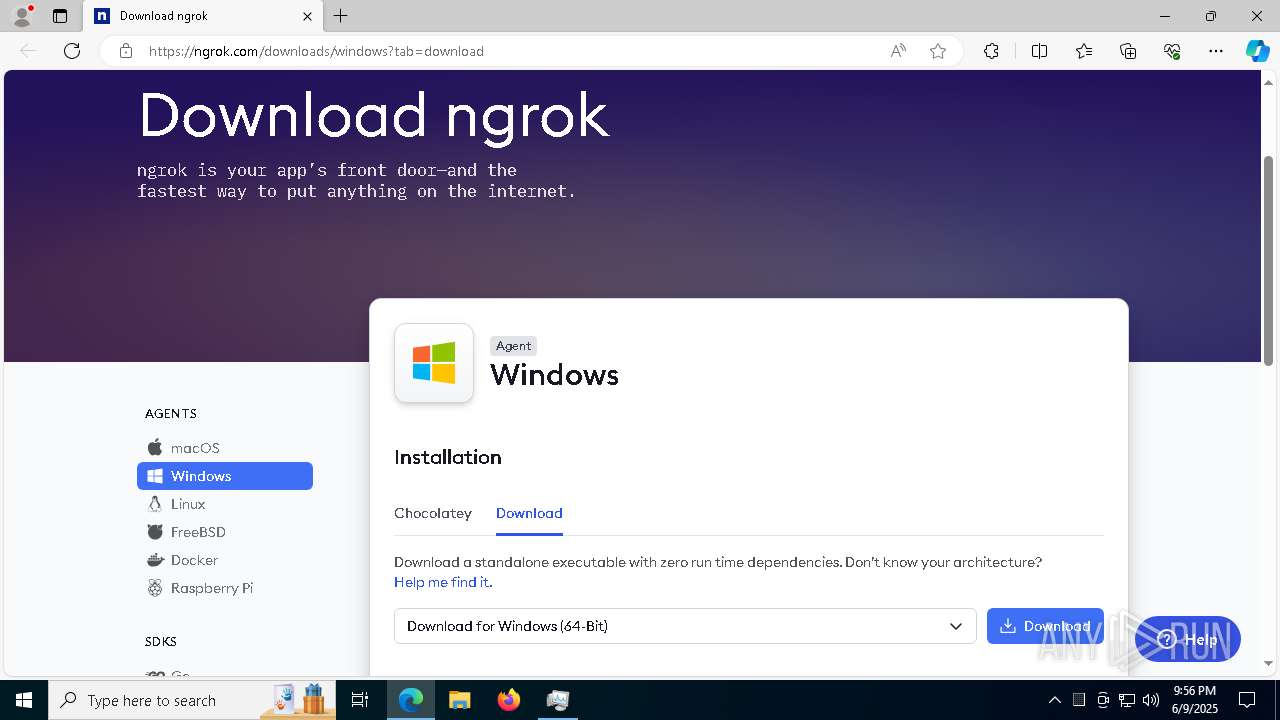Click the Installation heading
Image resolution: width=1280 pixels, height=720 pixels.
point(448,457)
